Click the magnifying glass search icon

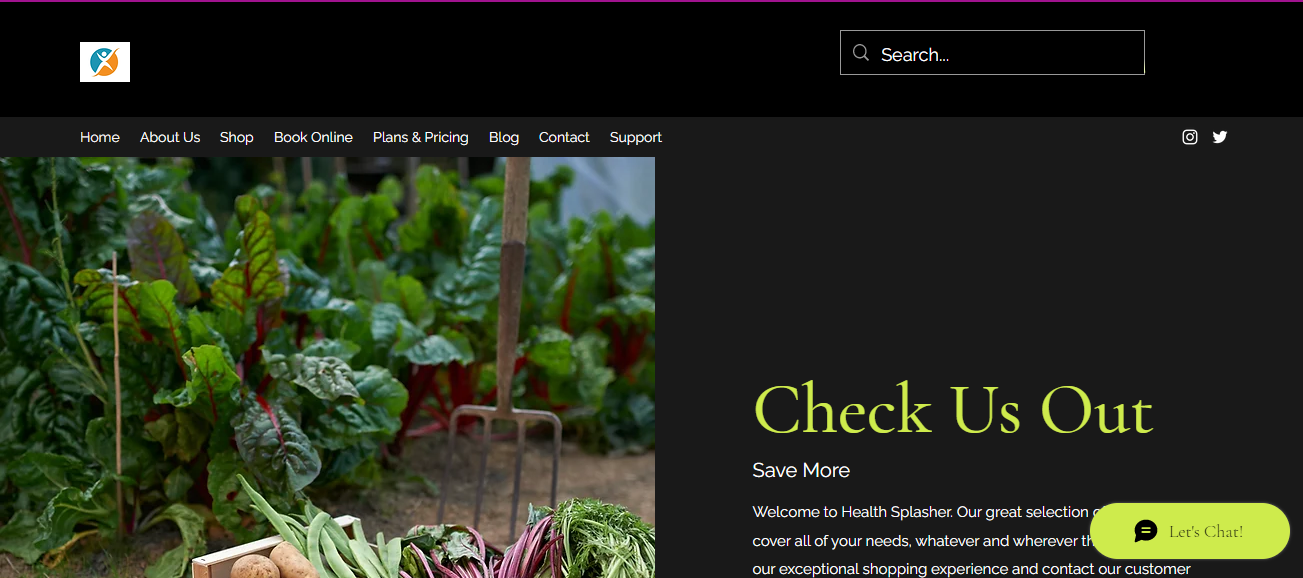tap(861, 53)
